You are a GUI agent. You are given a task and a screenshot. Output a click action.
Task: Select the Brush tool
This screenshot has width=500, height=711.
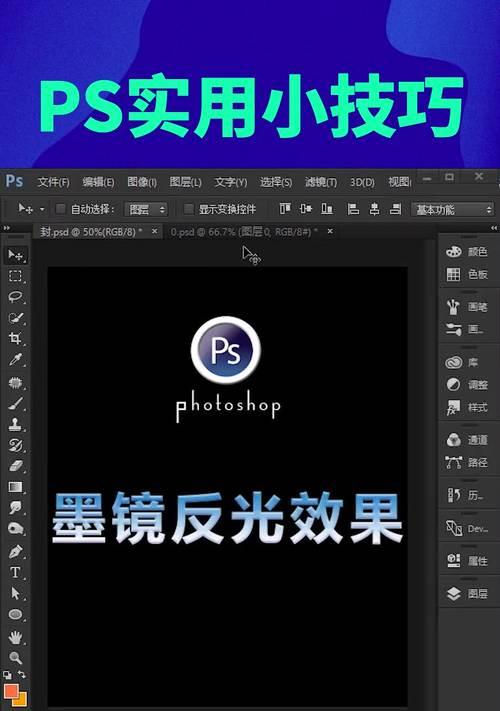(x=15, y=404)
